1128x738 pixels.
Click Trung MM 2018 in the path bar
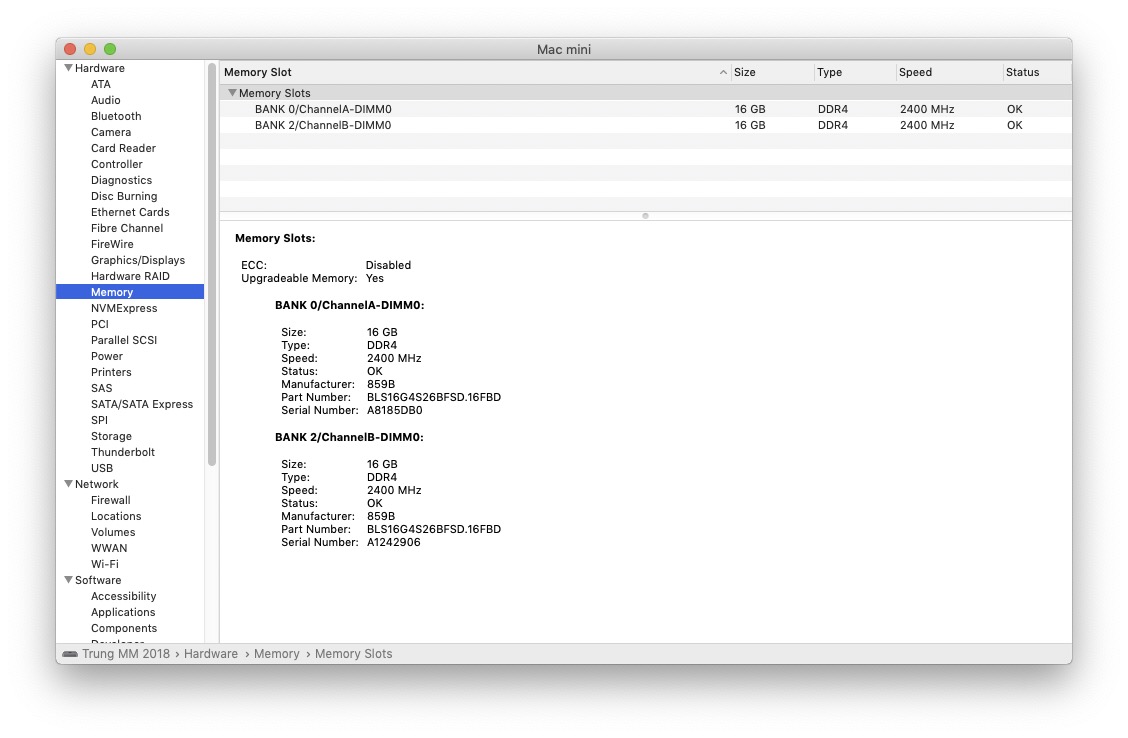coord(126,654)
